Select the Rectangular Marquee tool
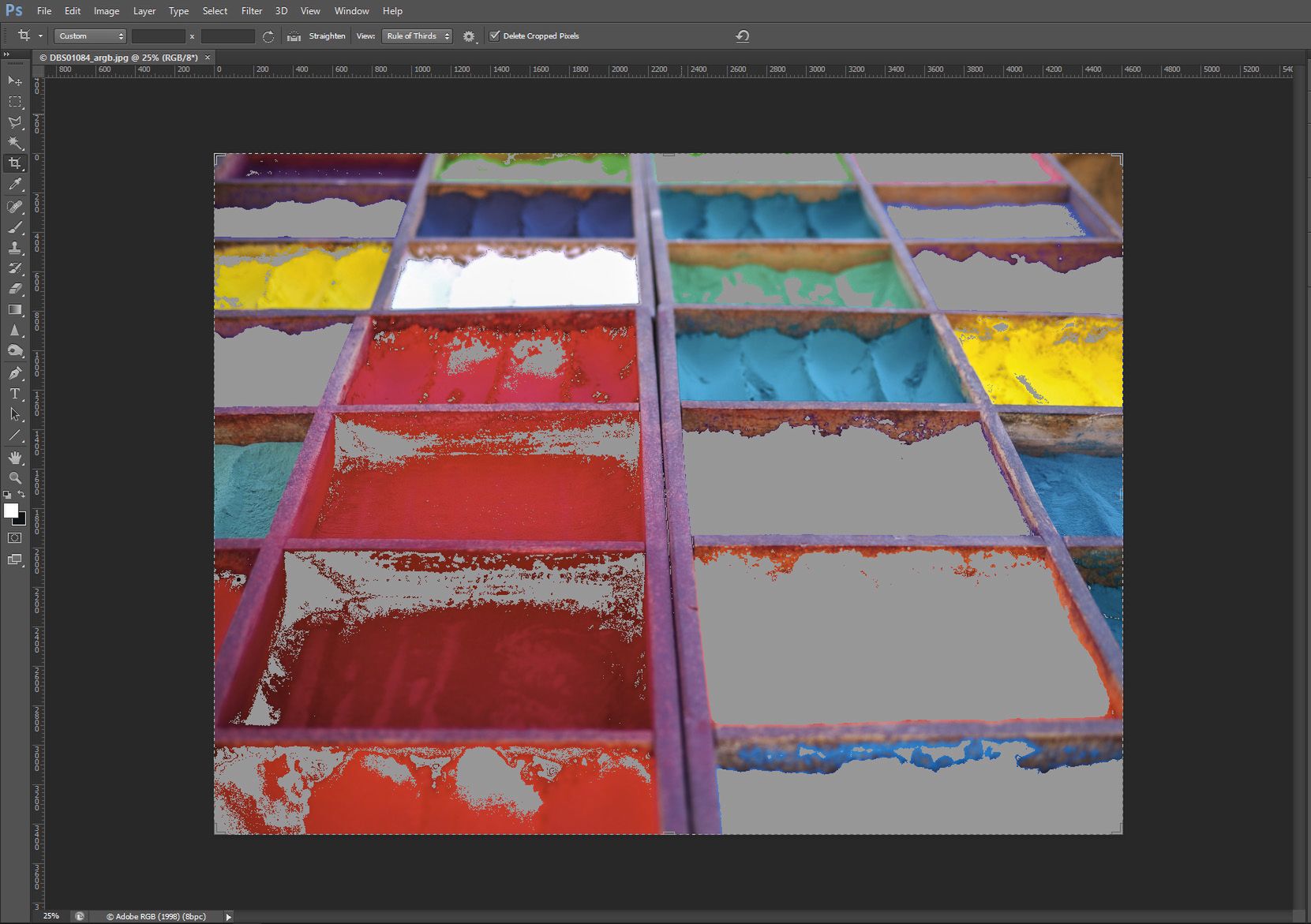 (x=15, y=102)
